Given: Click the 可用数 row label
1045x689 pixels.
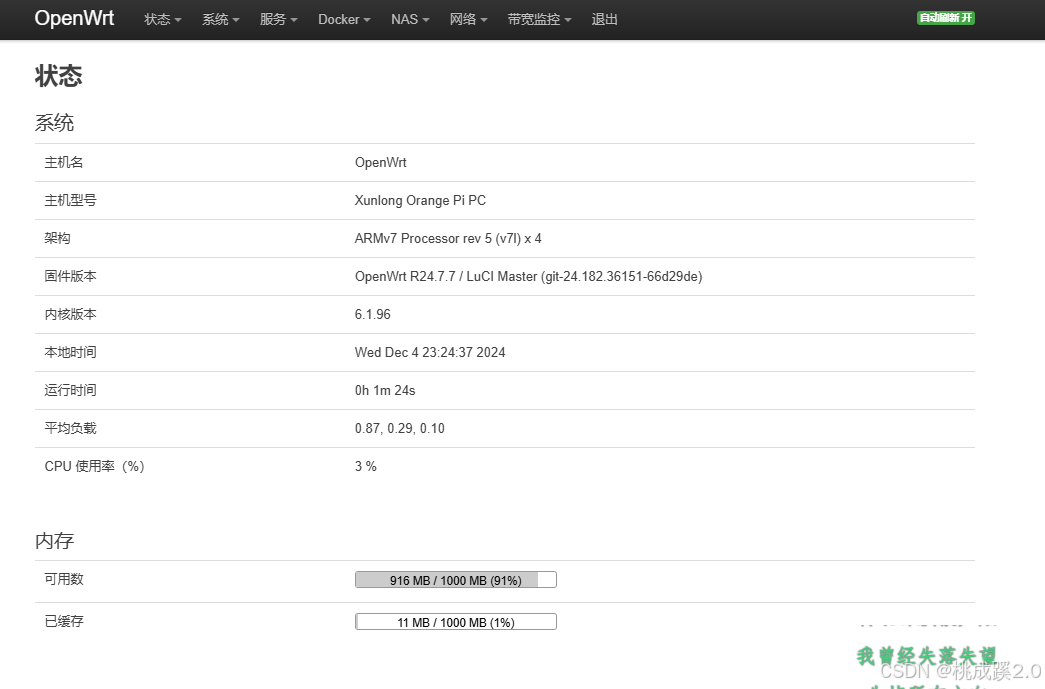Looking at the screenshot, I should [64, 580].
